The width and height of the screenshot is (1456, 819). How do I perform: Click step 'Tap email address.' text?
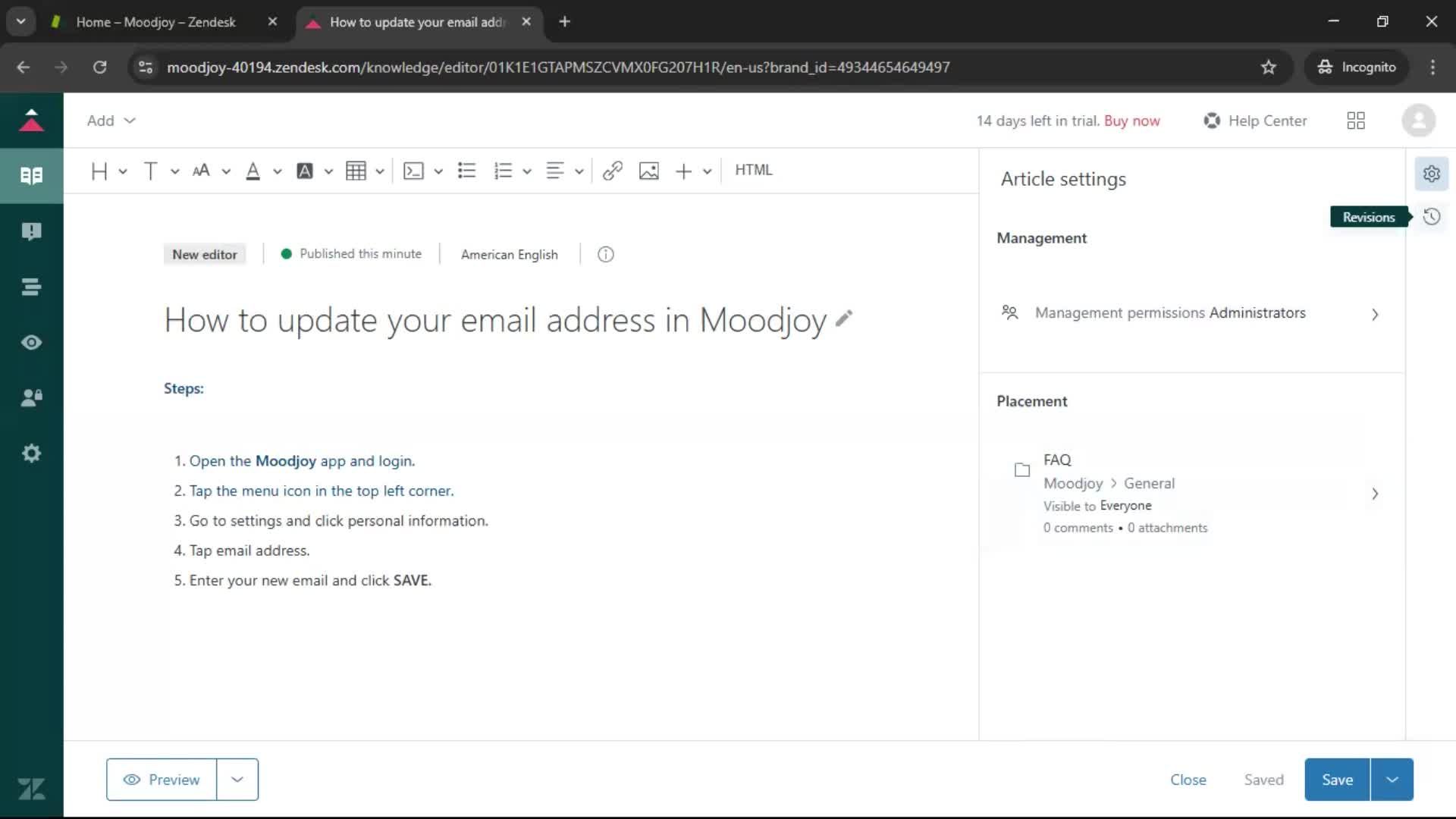pyautogui.click(x=249, y=551)
